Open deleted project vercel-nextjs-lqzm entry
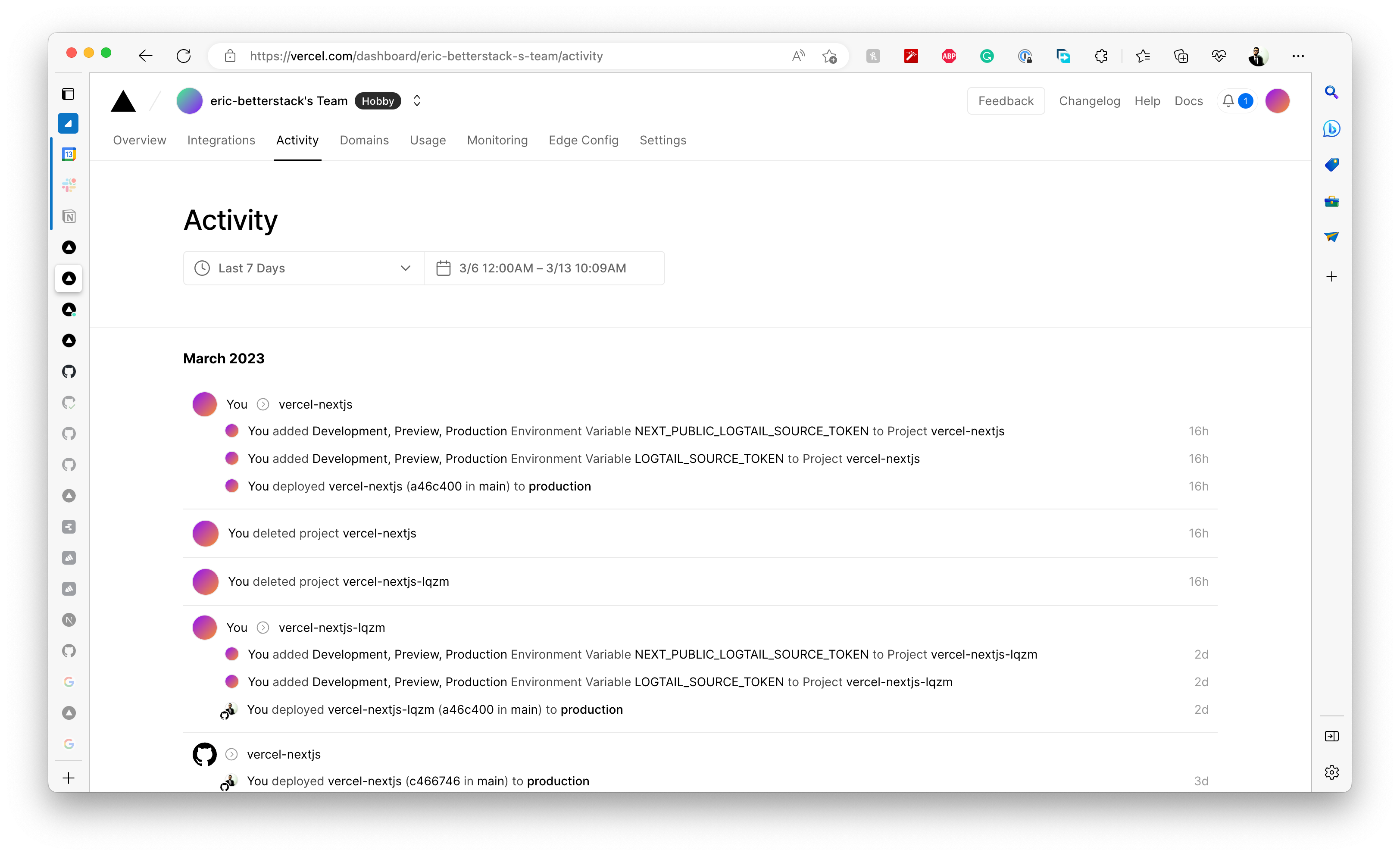 click(700, 581)
